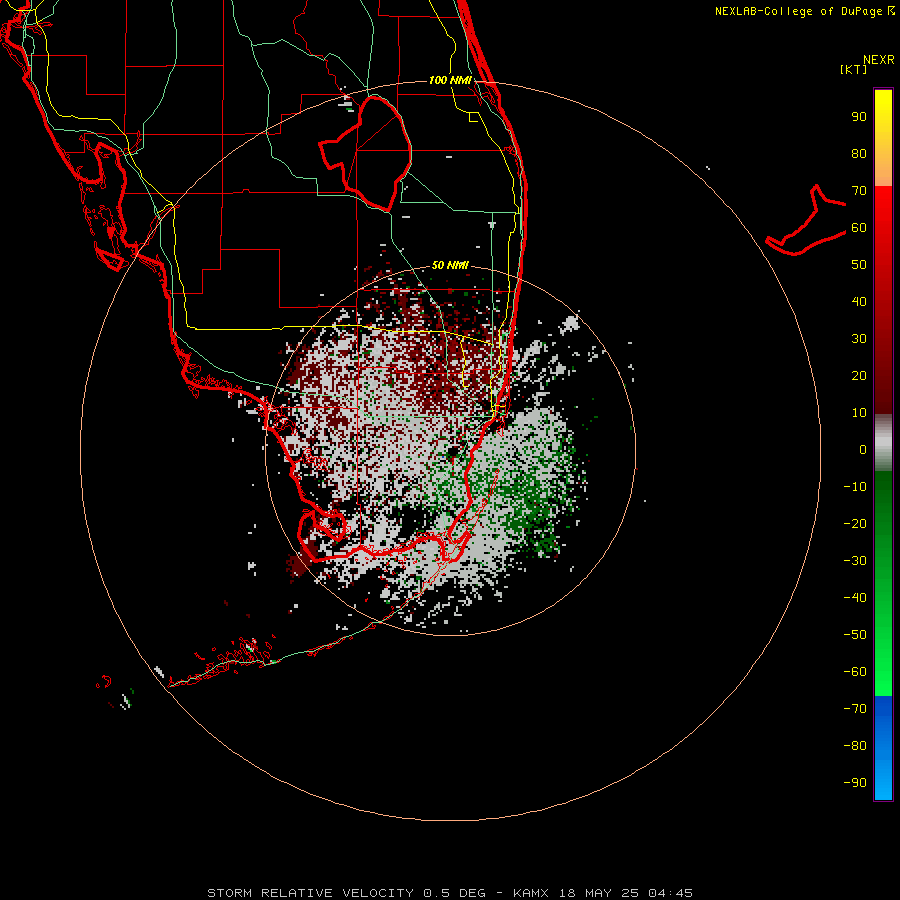This screenshot has width=900, height=900.
Task: Click the 50 NMI range ring label
Action: (x=450, y=265)
